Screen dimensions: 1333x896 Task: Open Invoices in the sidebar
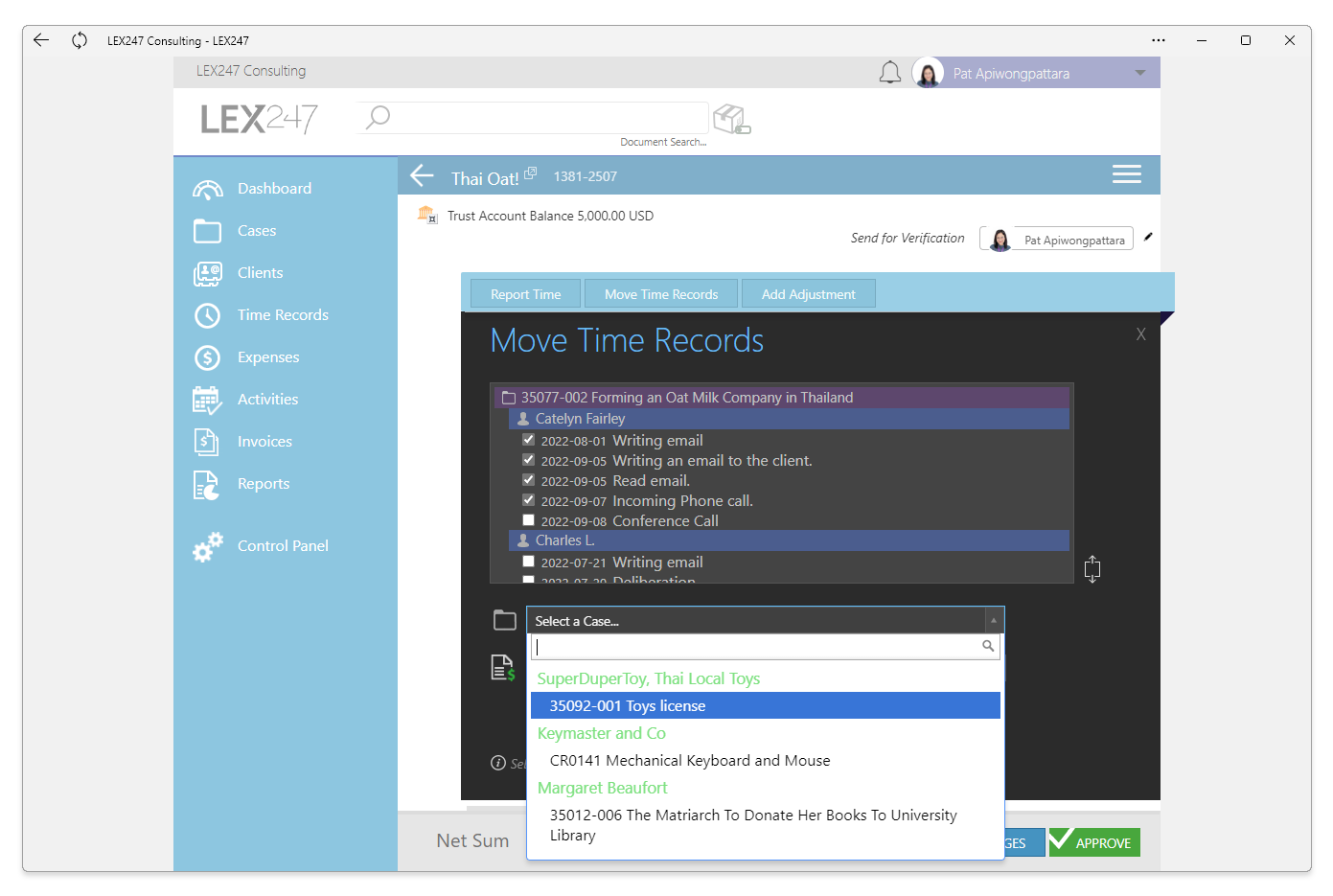click(264, 442)
